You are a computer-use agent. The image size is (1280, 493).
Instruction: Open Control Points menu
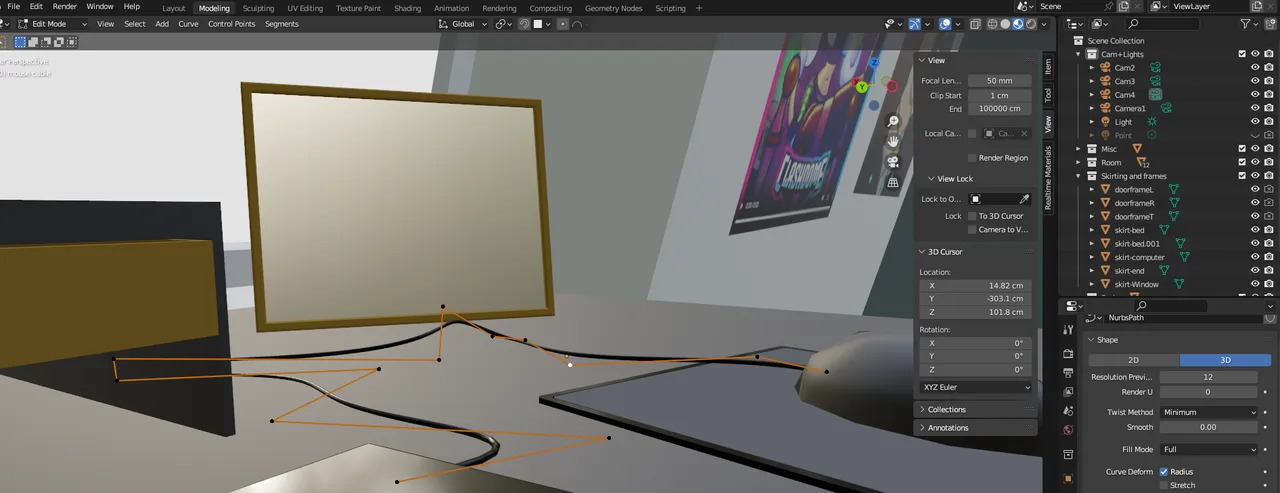pos(231,24)
